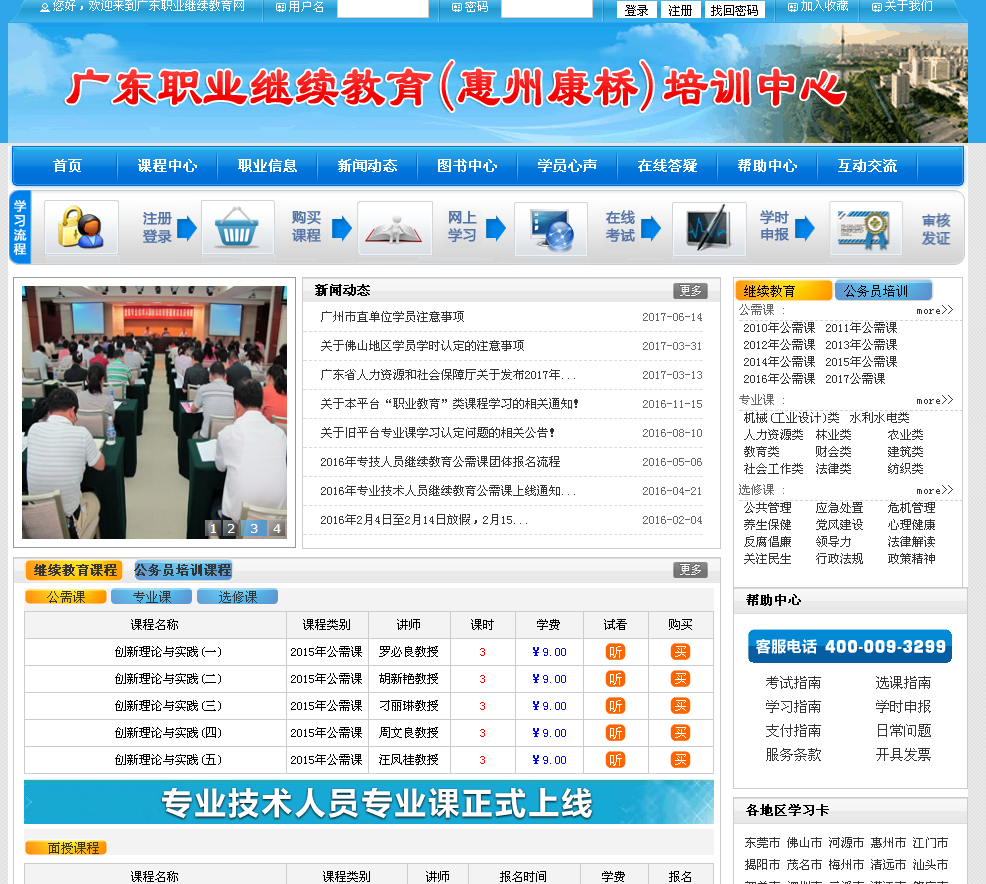Open the 2017年公需课 link in sidebar
Image resolution: width=986 pixels, height=884 pixels.
tap(854, 379)
